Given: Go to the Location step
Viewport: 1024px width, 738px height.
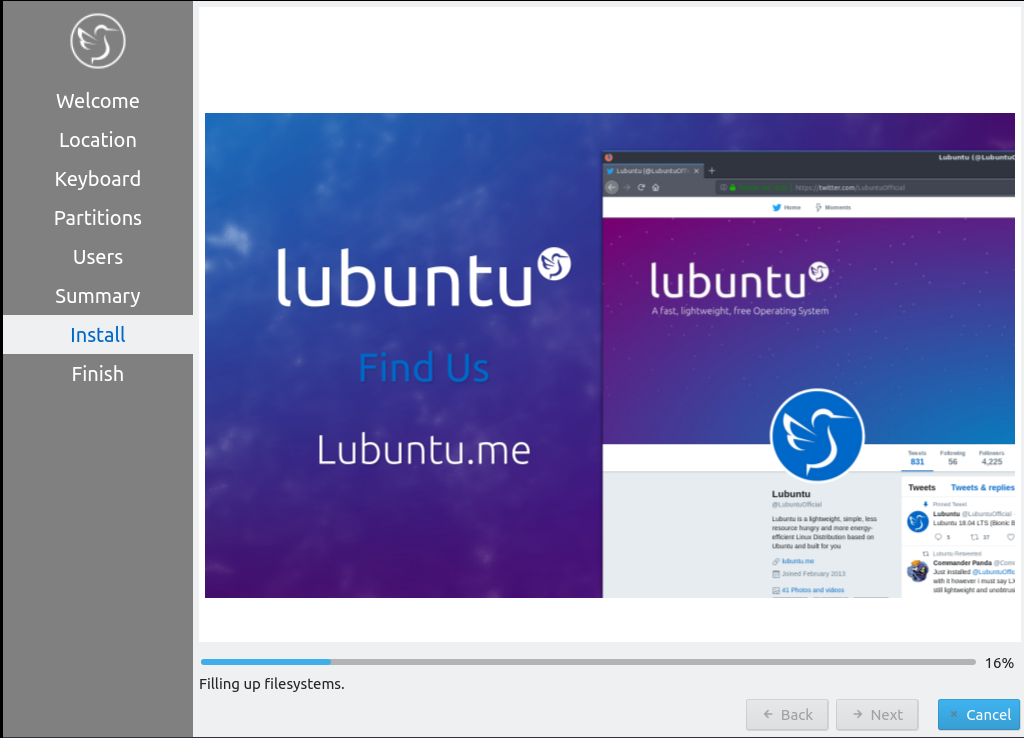Looking at the screenshot, I should coord(97,140).
